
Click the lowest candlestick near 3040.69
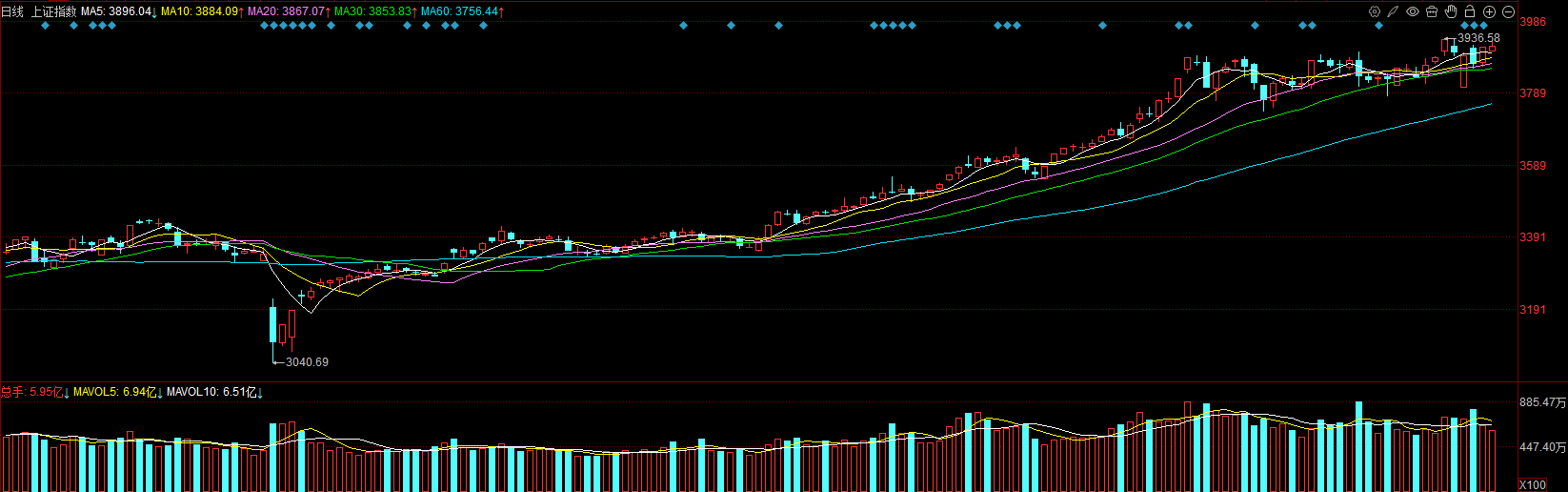point(272,331)
